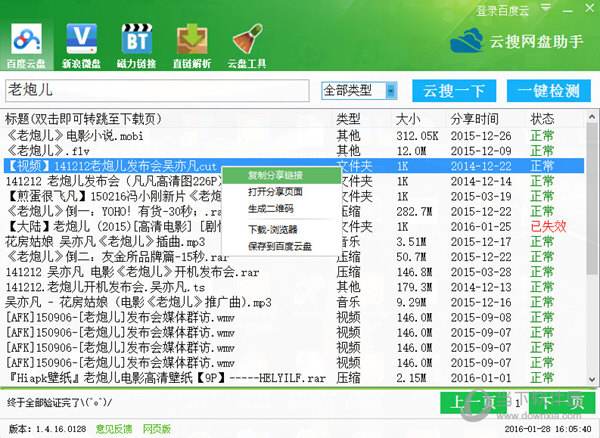Image resolution: width=600 pixels, height=438 pixels.
Task: Click the date 2016-01-01
Action: click(481, 378)
